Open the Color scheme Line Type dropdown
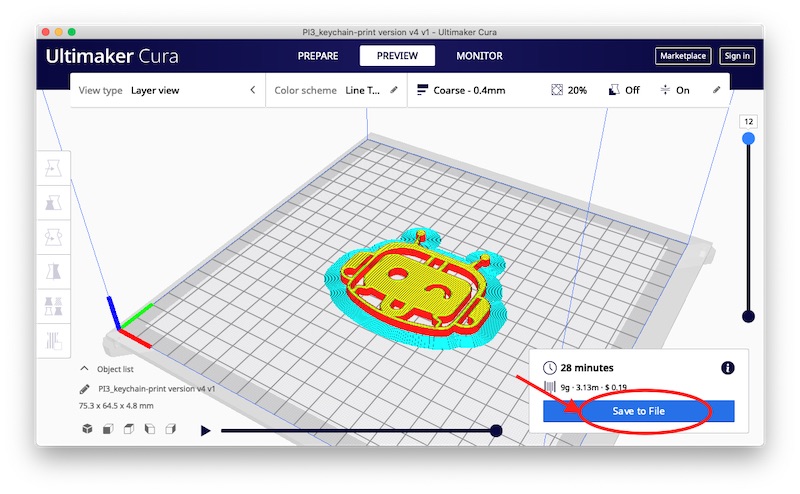The image size is (800, 494). pos(336,90)
